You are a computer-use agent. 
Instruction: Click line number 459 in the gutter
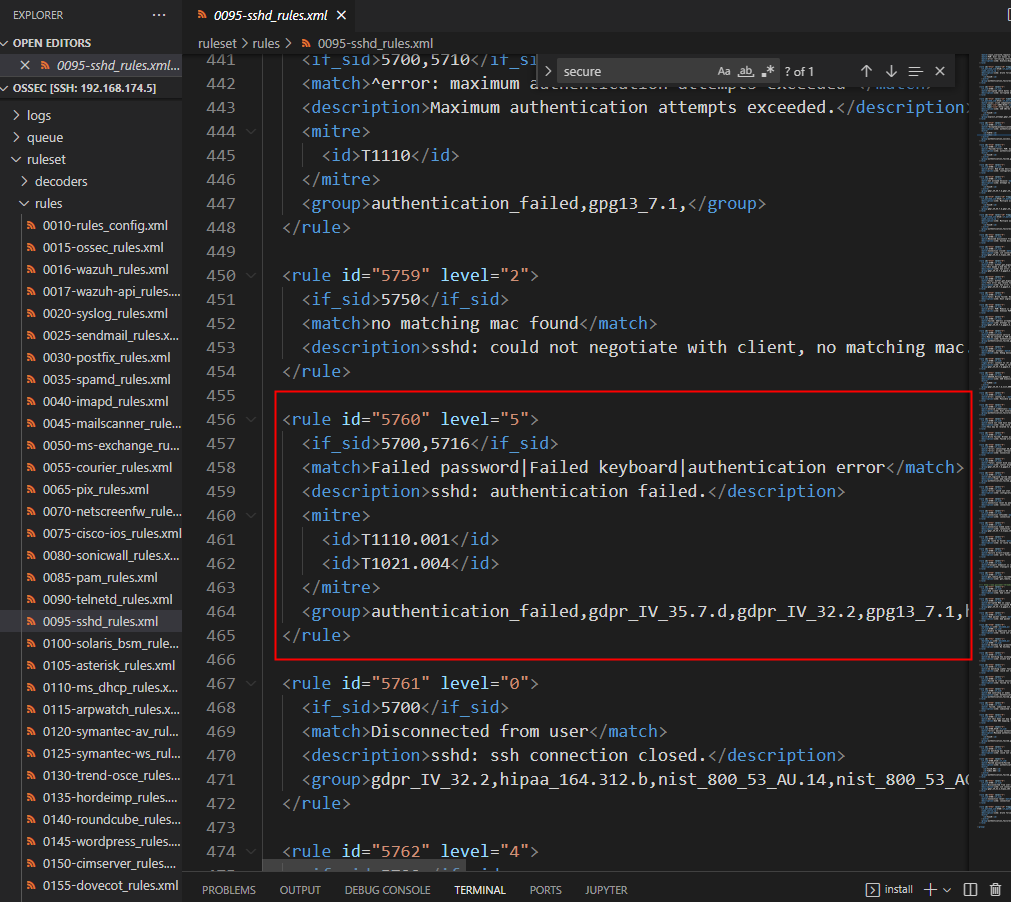pos(221,491)
